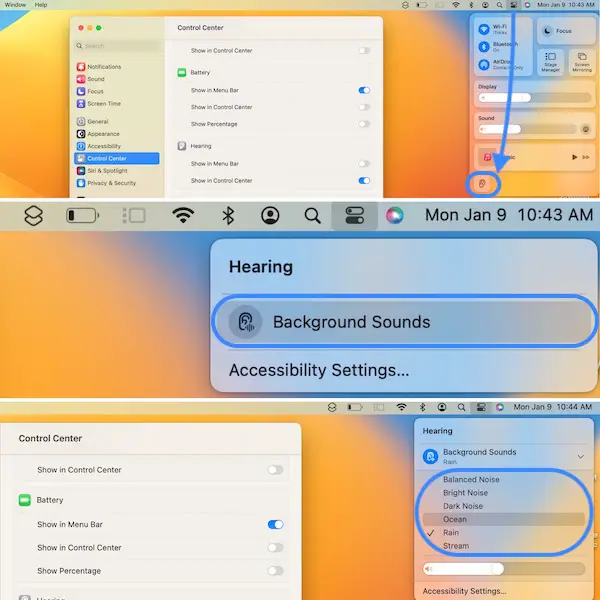Click the Shortcuts icon in the enlarged menu bar
Screen dimensions: 600x600
pos(33,215)
